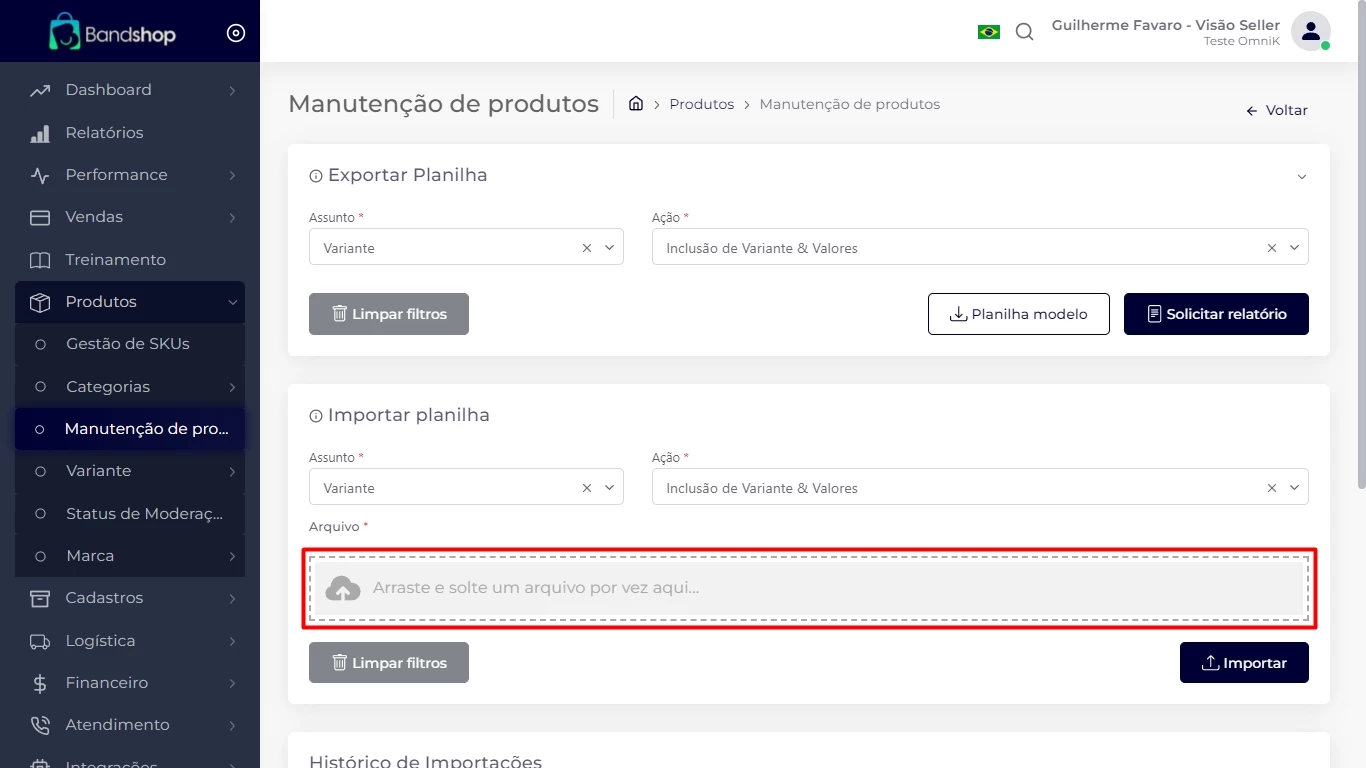Click the Importar planilha info icon
The image size is (1366, 768).
pos(316,416)
